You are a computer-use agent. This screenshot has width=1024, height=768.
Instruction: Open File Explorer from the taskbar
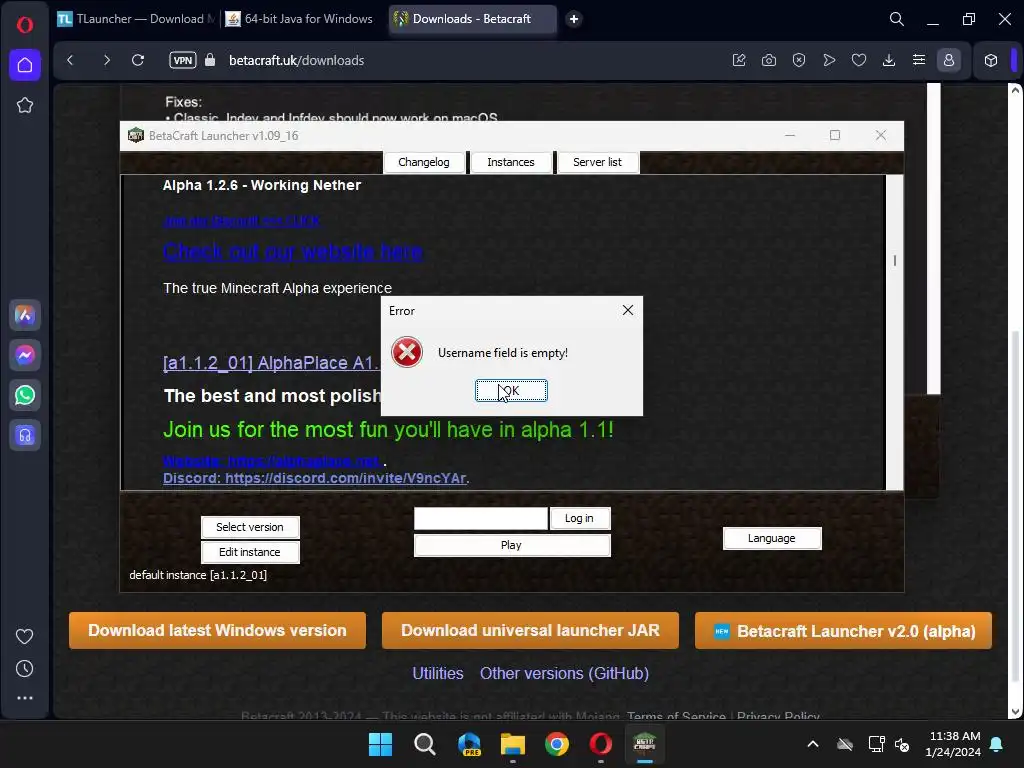513,744
